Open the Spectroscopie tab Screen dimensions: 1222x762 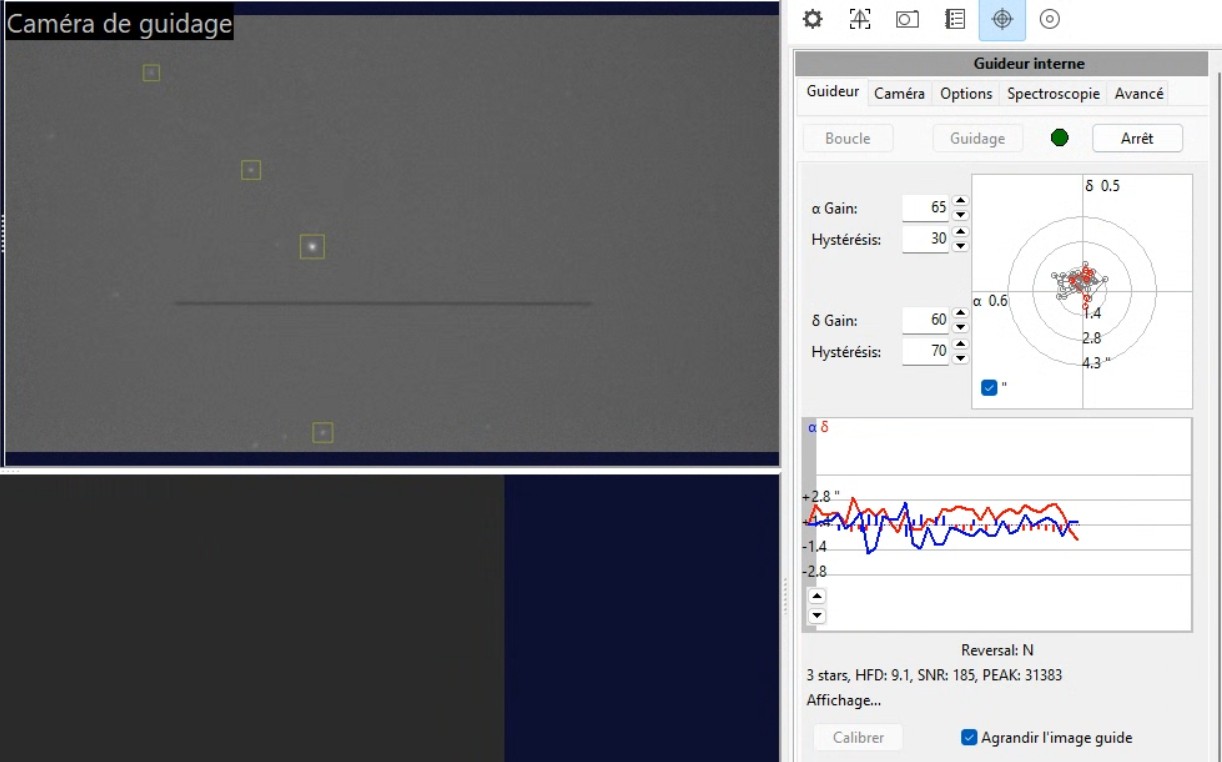click(x=1053, y=93)
